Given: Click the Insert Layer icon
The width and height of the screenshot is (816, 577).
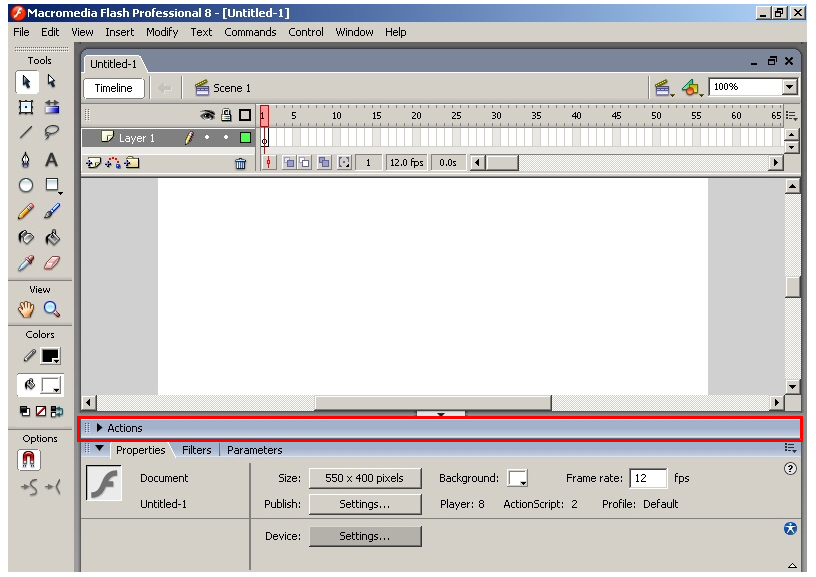Looking at the screenshot, I should (93, 163).
